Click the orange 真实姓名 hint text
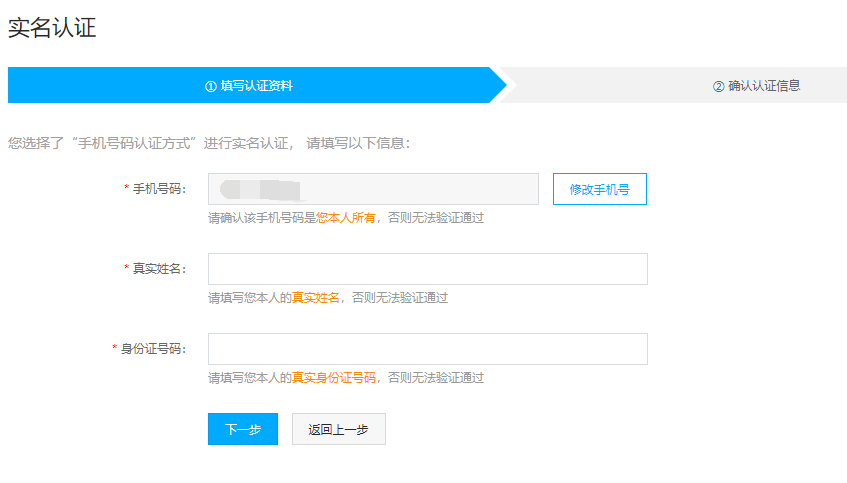This screenshot has height=483, width=847. point(315,297)
